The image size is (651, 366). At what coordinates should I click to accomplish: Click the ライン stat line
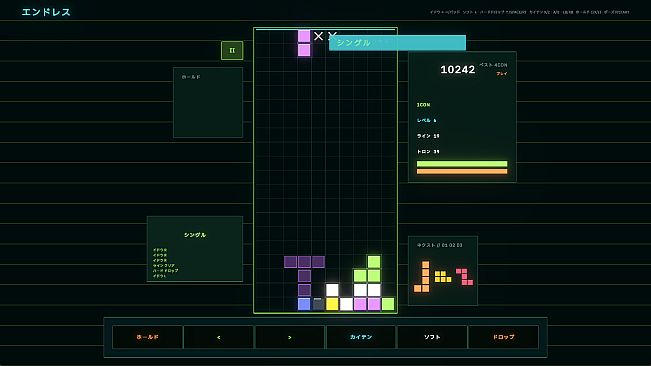click(x=428, y=136)
